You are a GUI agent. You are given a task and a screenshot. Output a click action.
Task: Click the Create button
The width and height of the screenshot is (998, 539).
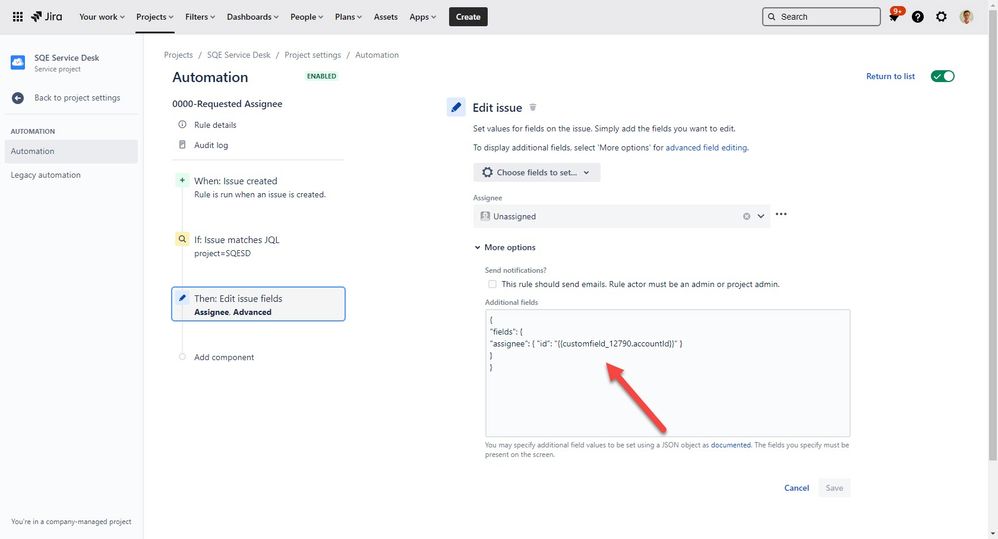point(468,17)
